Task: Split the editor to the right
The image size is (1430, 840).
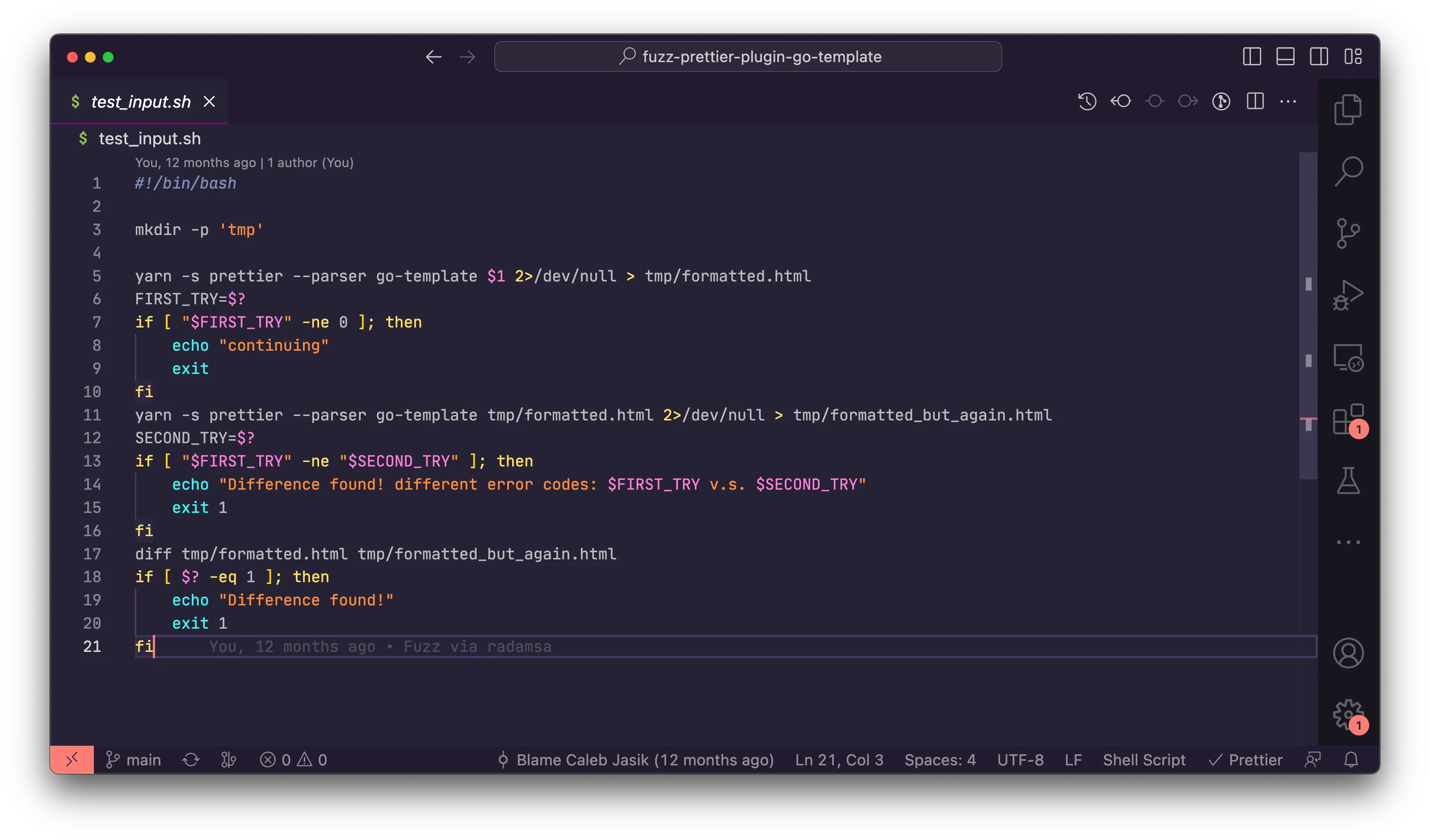Action: tap(1255, 101)
